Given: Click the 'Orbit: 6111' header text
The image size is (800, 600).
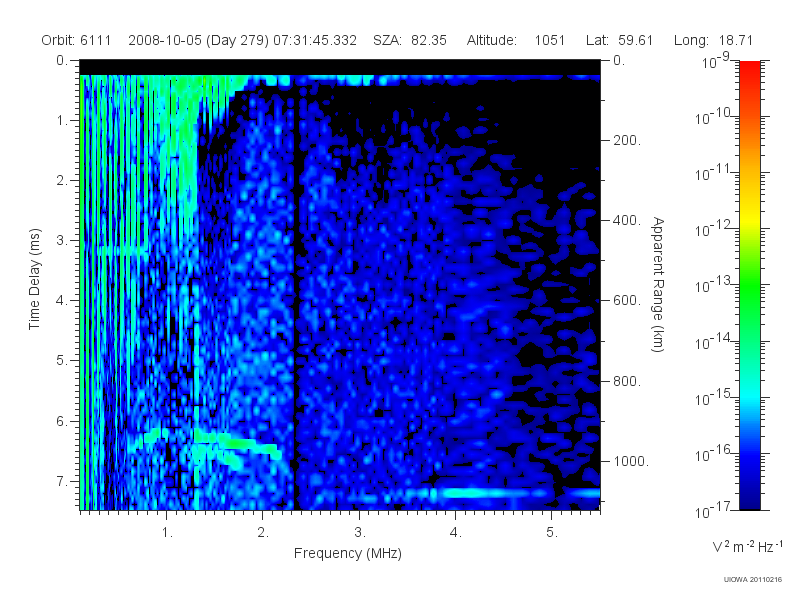Looking at the screenshot, I should 76,40.
